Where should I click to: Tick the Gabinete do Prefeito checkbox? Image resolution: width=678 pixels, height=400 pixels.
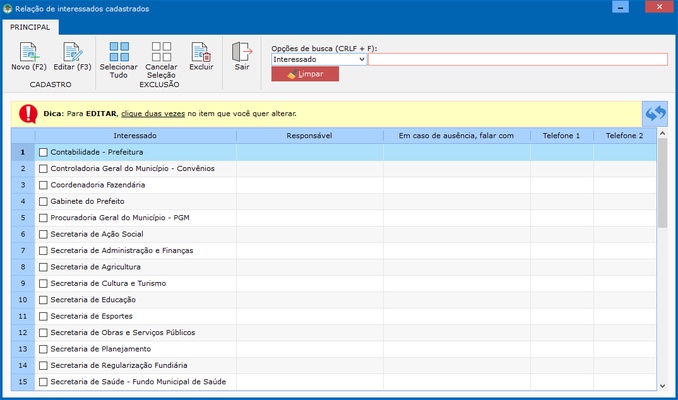[43, 202]
